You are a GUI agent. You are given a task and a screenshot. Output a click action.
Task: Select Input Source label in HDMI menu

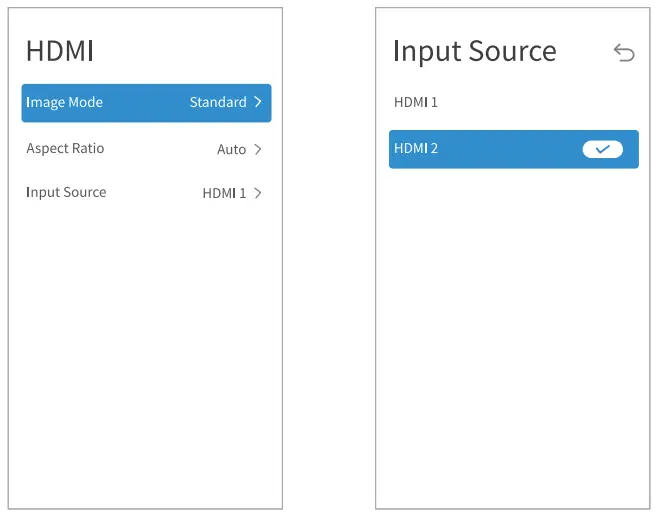[66, 192]
